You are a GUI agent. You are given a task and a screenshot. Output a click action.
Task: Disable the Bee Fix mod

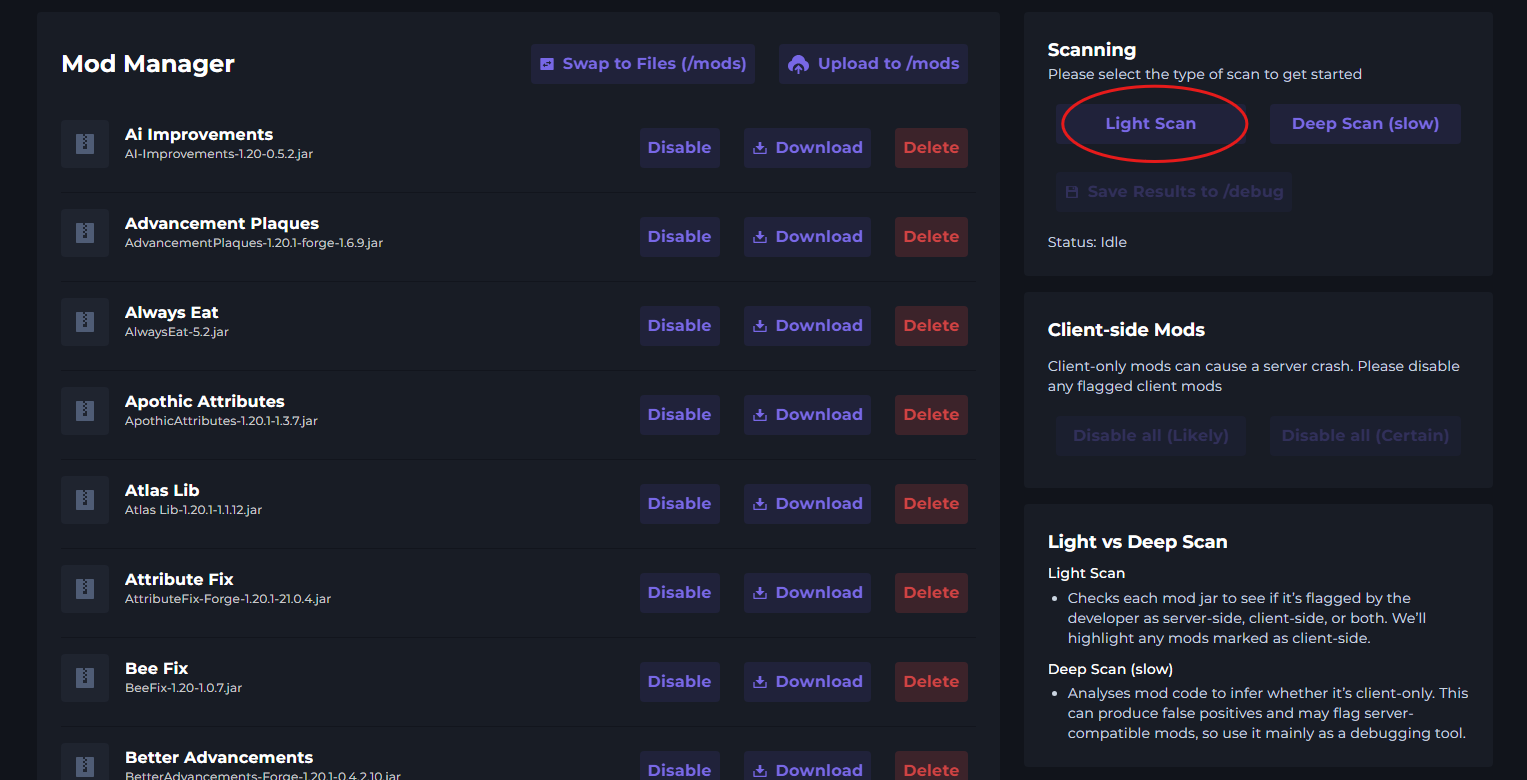[x=679, y=682]
